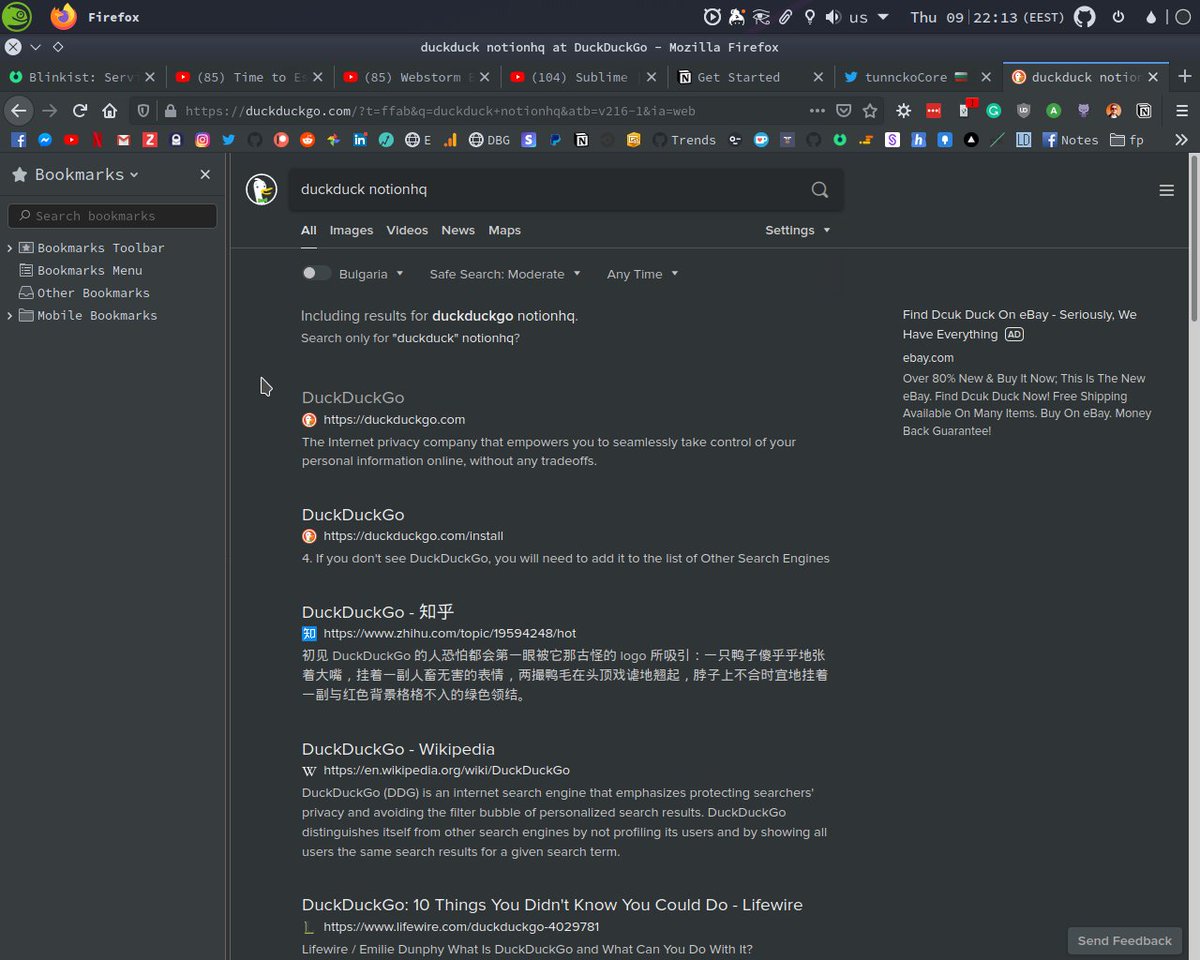Open the Bulgaria region dropdown
This screenshot has height=960, width=1200.
[371, 274]
